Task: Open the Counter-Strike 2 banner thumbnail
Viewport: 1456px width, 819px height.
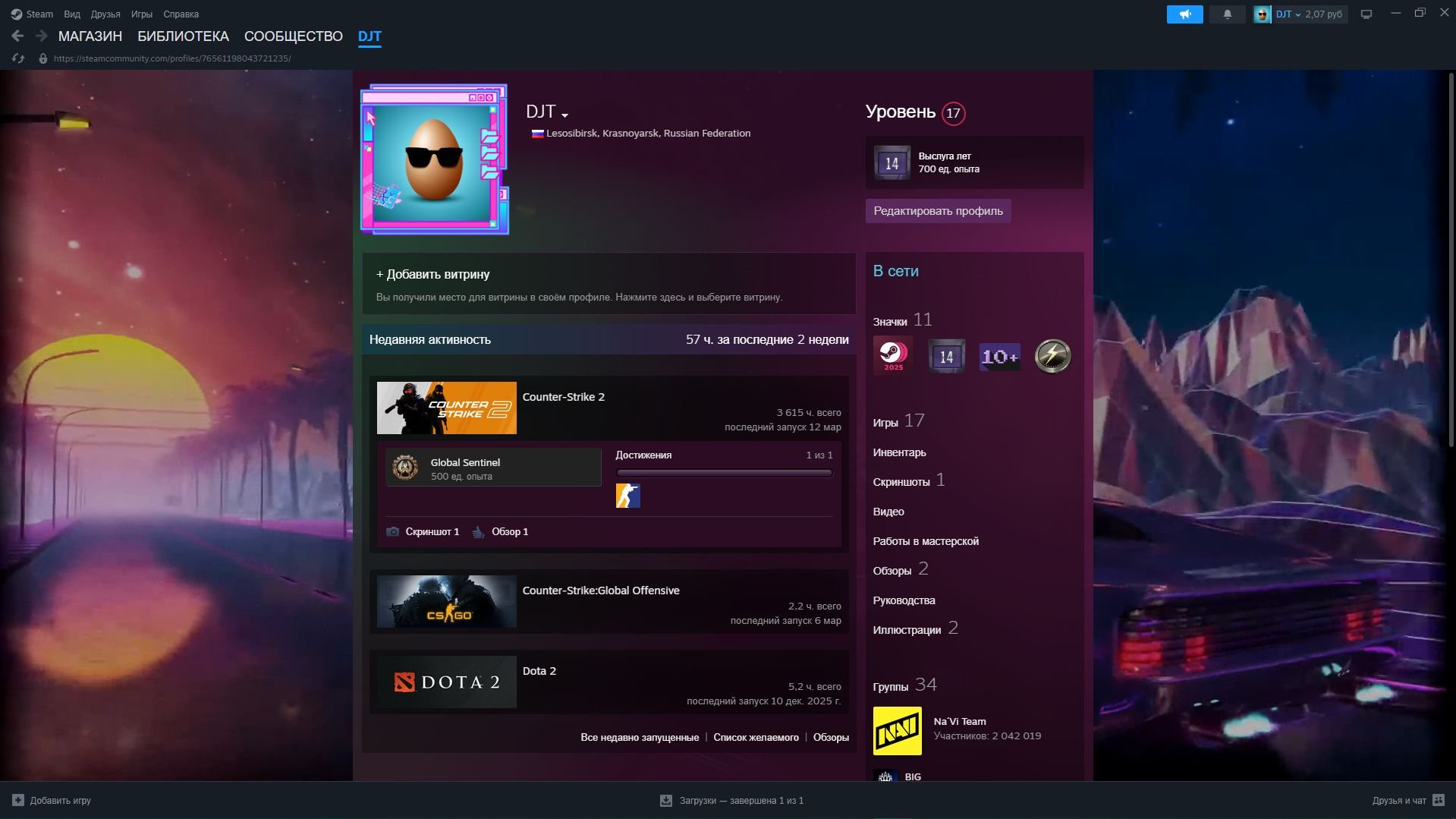Action: pos(447,408)
